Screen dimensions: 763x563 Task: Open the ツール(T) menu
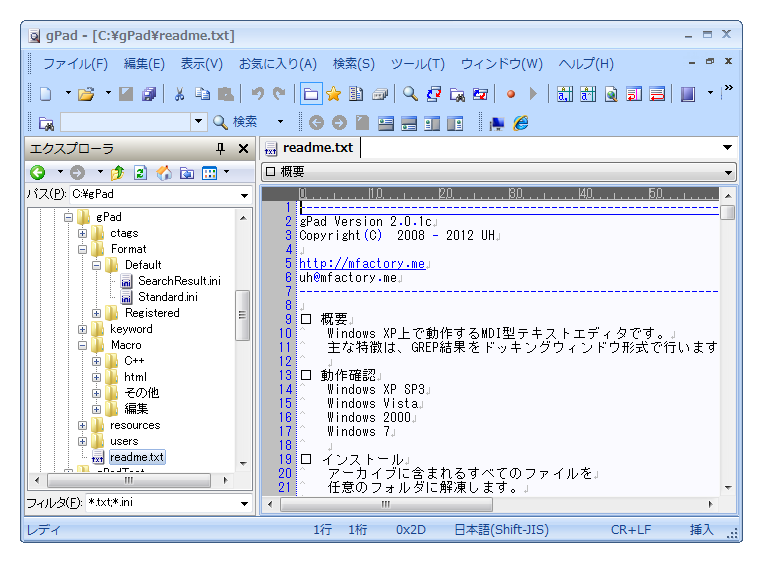click(x=417, y=64)
